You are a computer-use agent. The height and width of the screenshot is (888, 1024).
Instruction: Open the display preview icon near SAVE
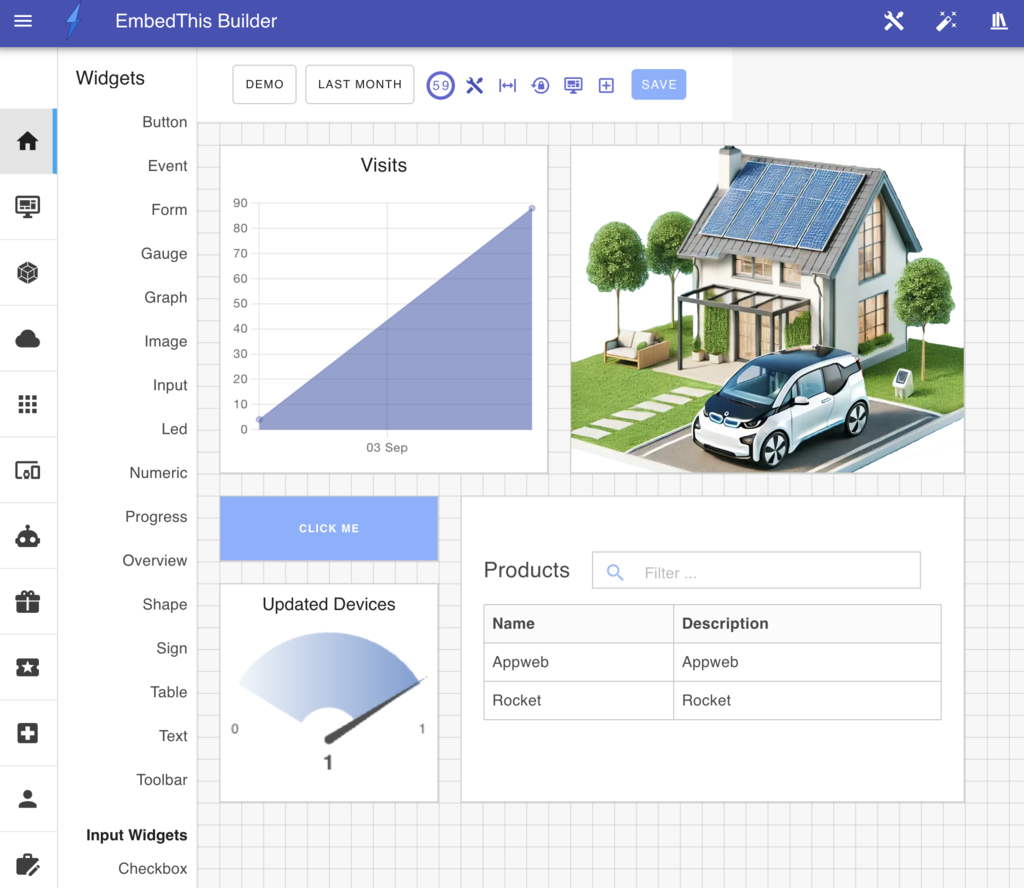pyautogui.click(x=573, y=85)
